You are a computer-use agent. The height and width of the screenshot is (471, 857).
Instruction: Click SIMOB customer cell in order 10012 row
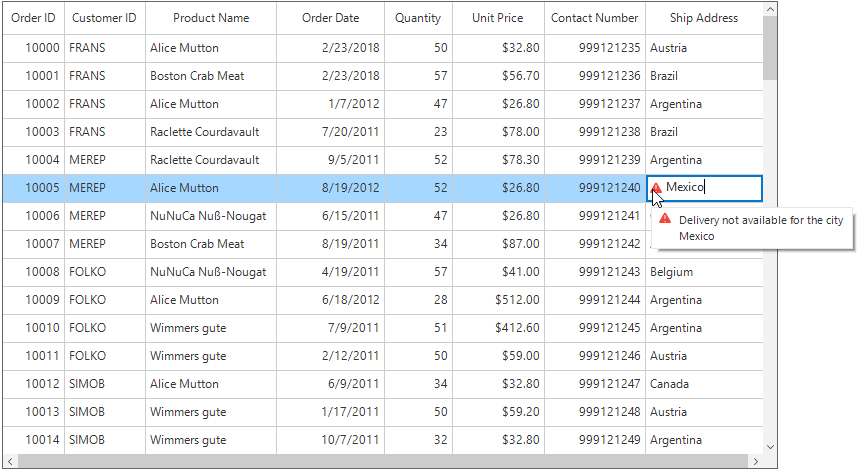105,384
